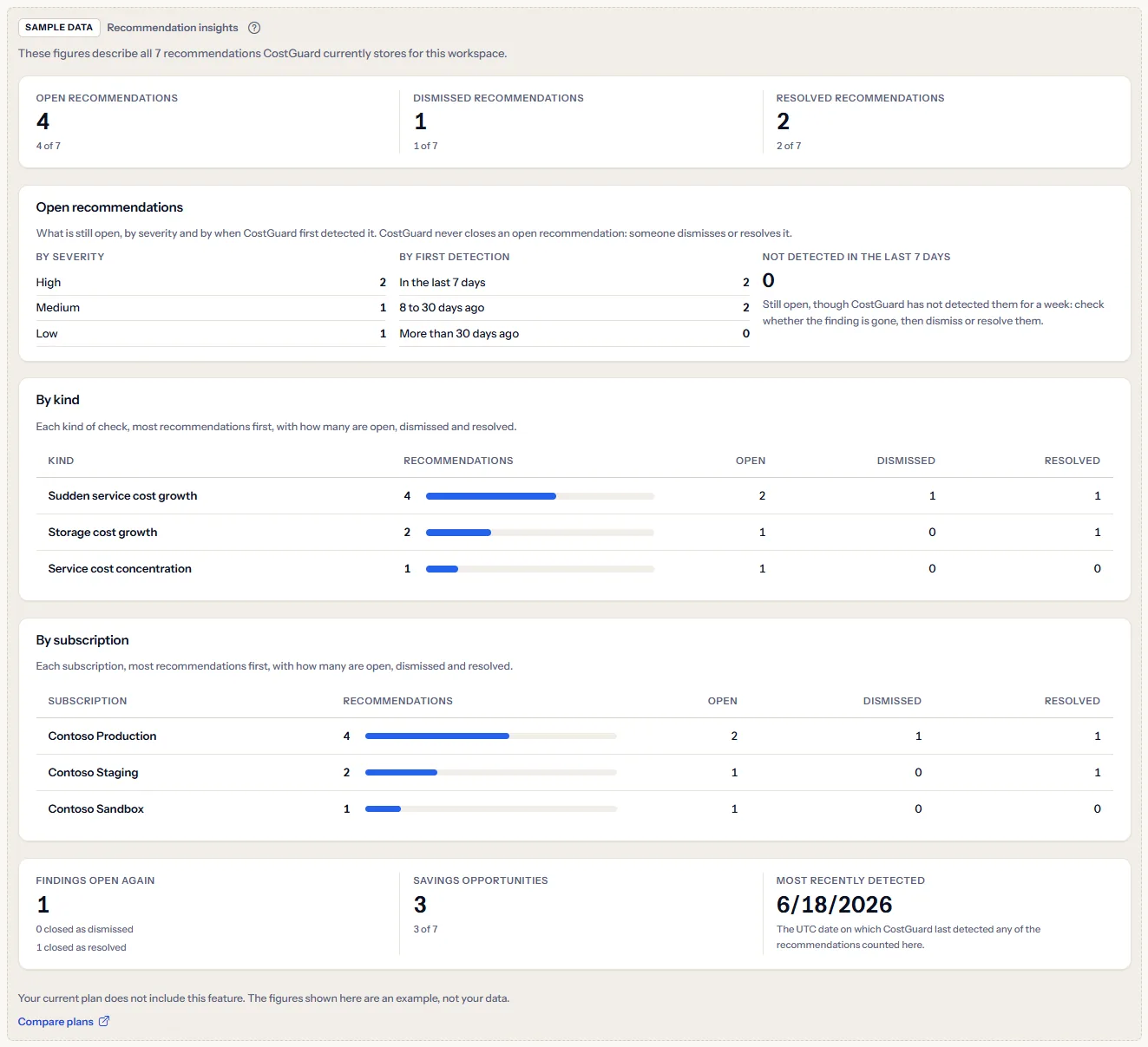This screenshot has height=1047, width=1148.
Task: Click the Sudden service cost growth progress bar
Action: pyautogui.click(x=540, y=496)
